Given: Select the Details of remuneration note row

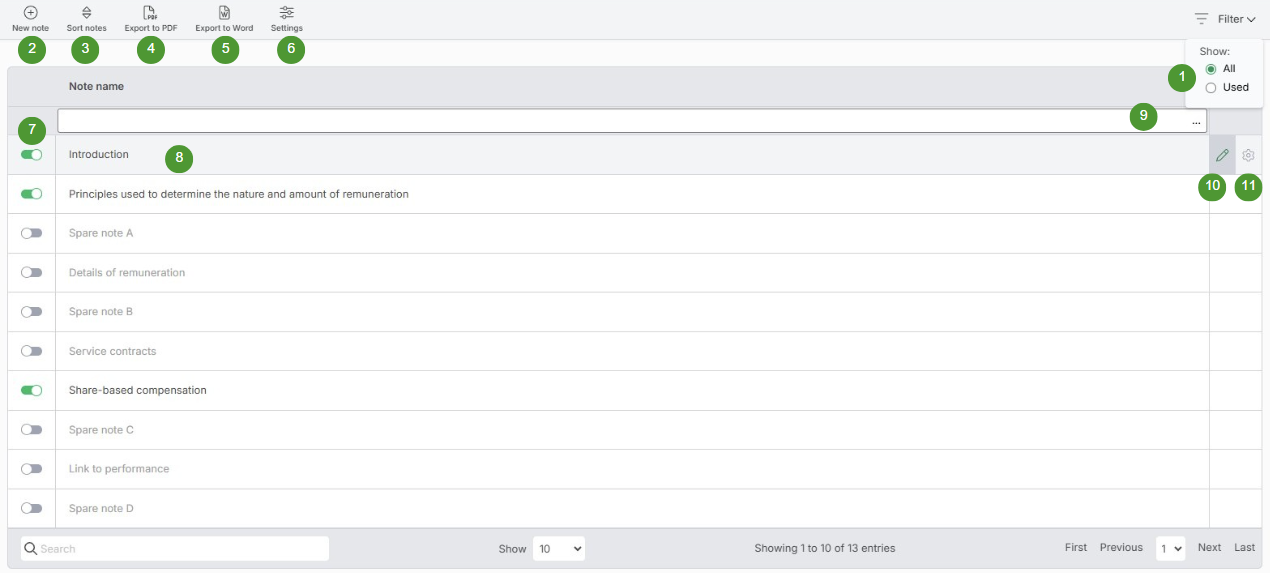Looking at the screenshot, I should 127,273.
